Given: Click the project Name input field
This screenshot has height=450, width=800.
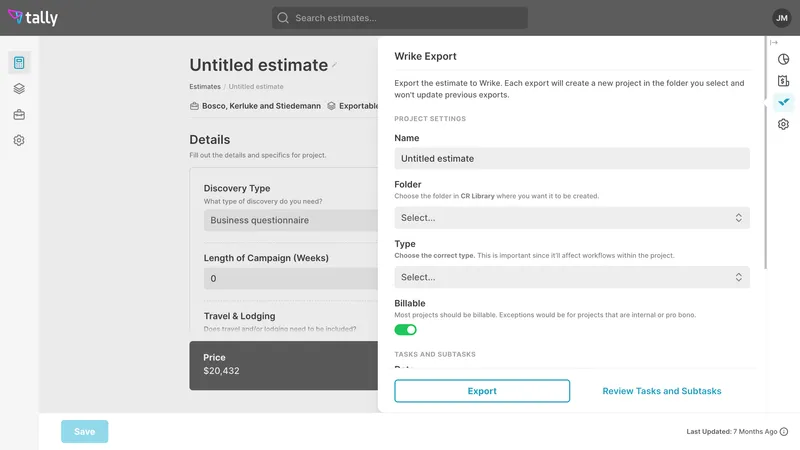Looking at the screenshot, I should 572,159.
